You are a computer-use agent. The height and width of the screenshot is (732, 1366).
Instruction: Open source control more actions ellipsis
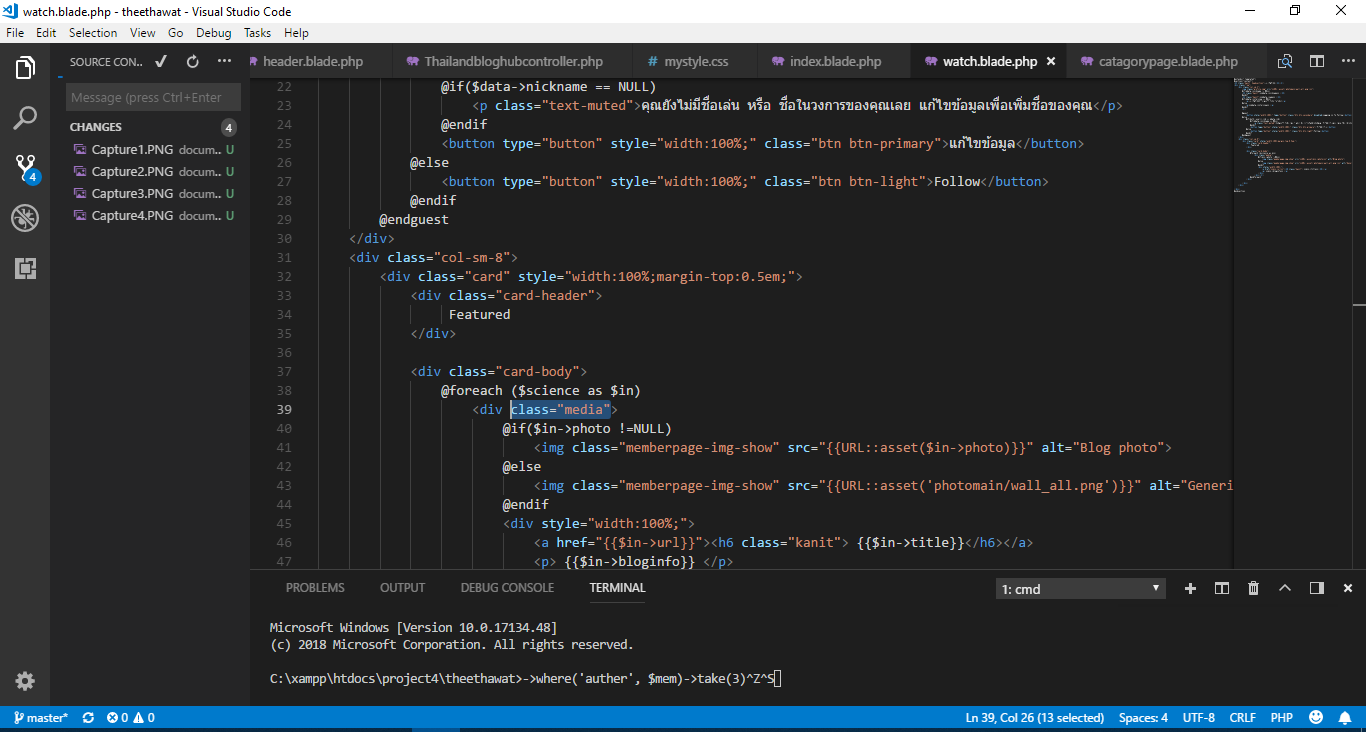tap(224, 62)
